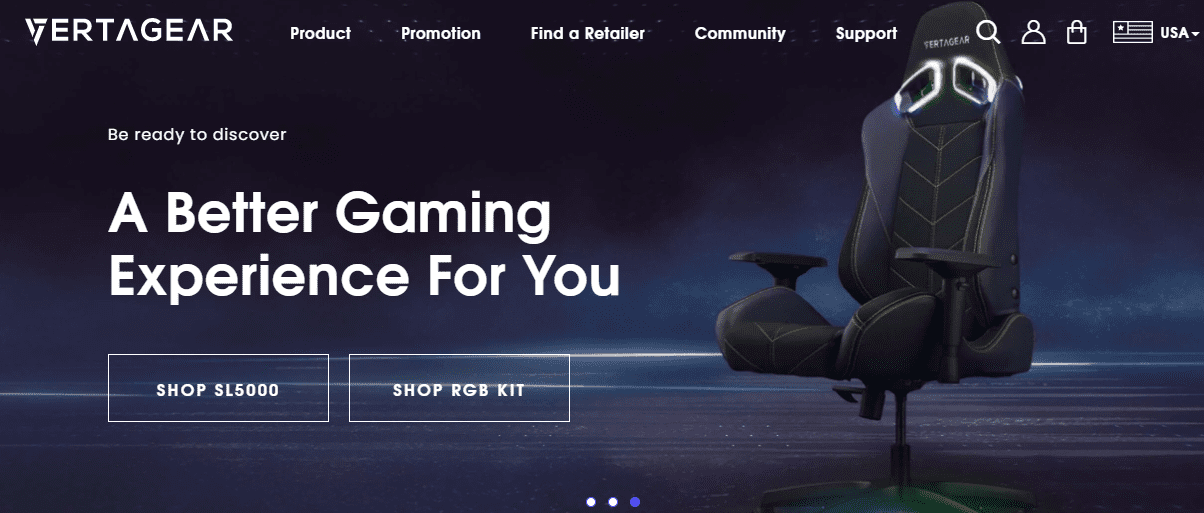Image resolution: width=1204 pixels, height=513 pixels.
Task: Click the SHOP RGB KIT button
Action: (x=459, y=388)
